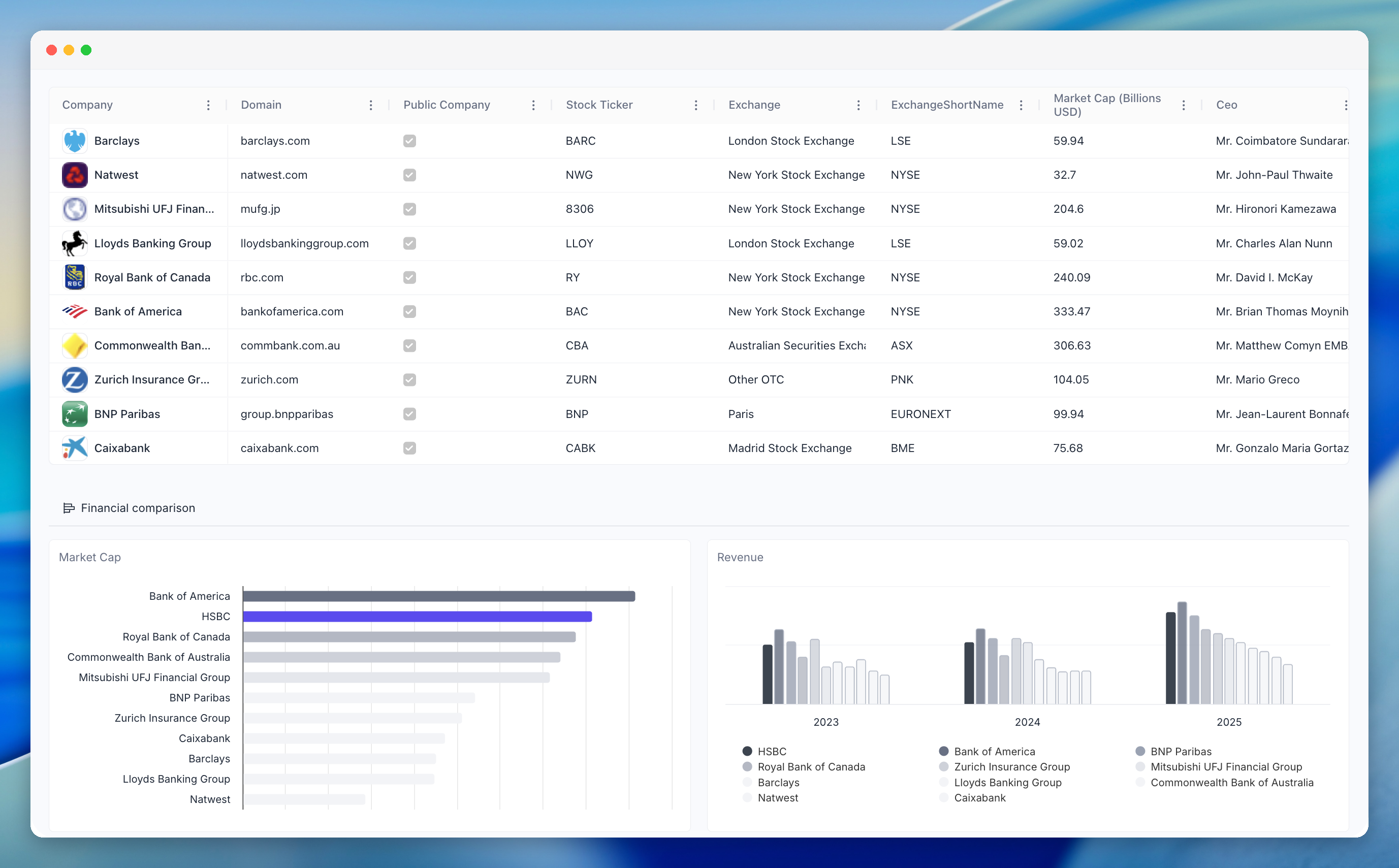Click the Barclays eagle logo icon
This screenshot has width=1399, height=868.
(75, 141)
